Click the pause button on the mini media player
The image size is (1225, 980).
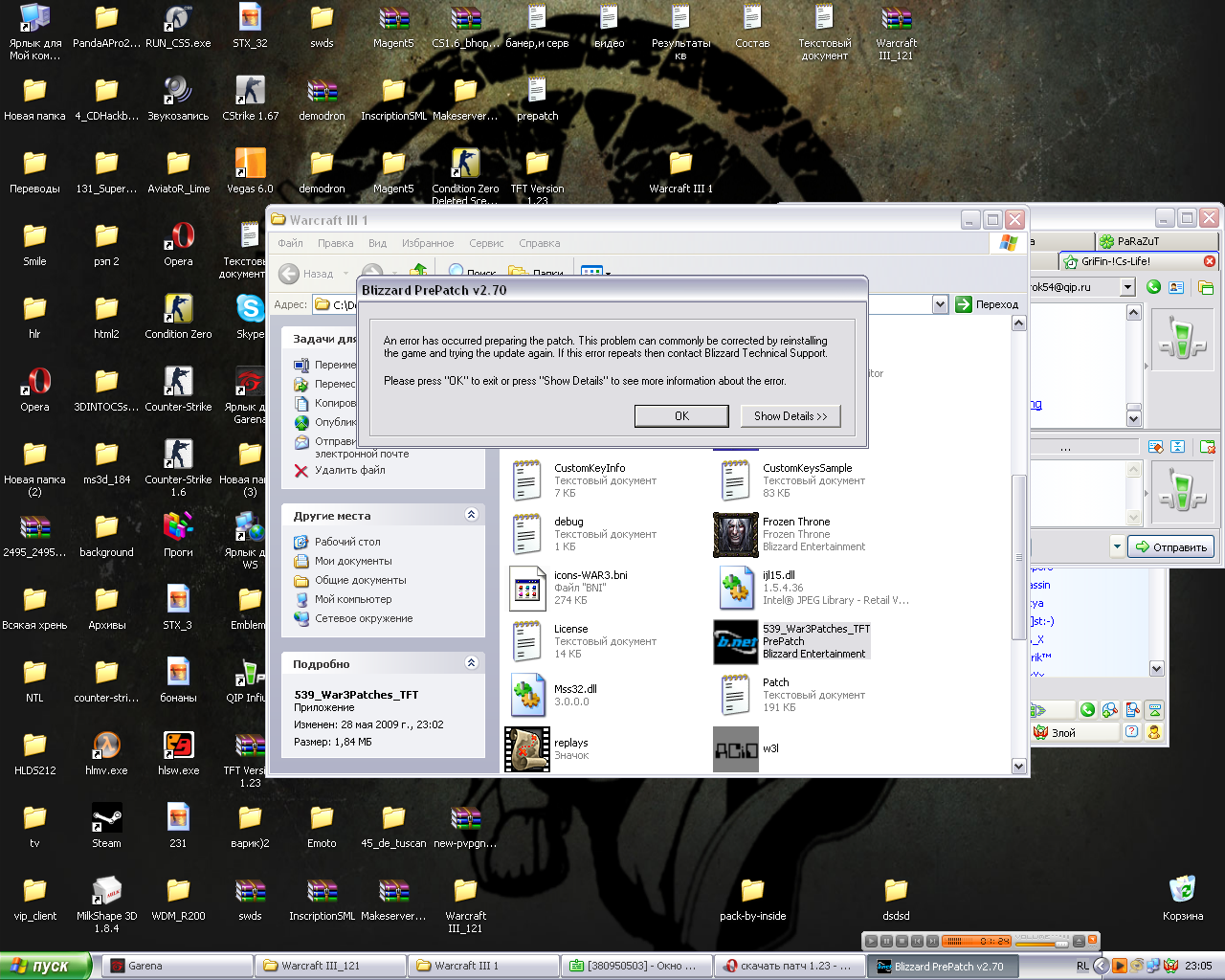coord(886,942)
